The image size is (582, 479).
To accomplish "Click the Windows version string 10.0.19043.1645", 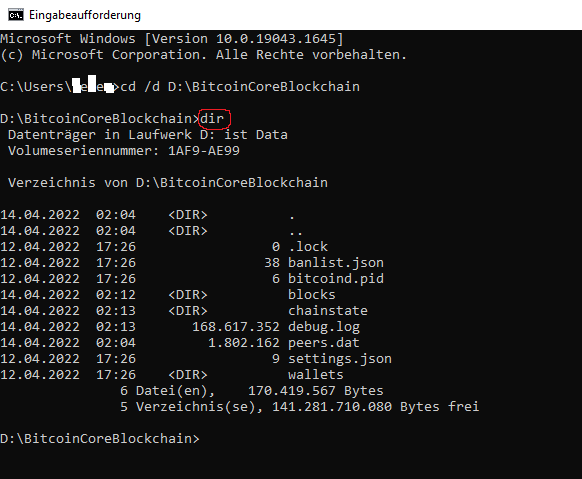I will 276,39.
